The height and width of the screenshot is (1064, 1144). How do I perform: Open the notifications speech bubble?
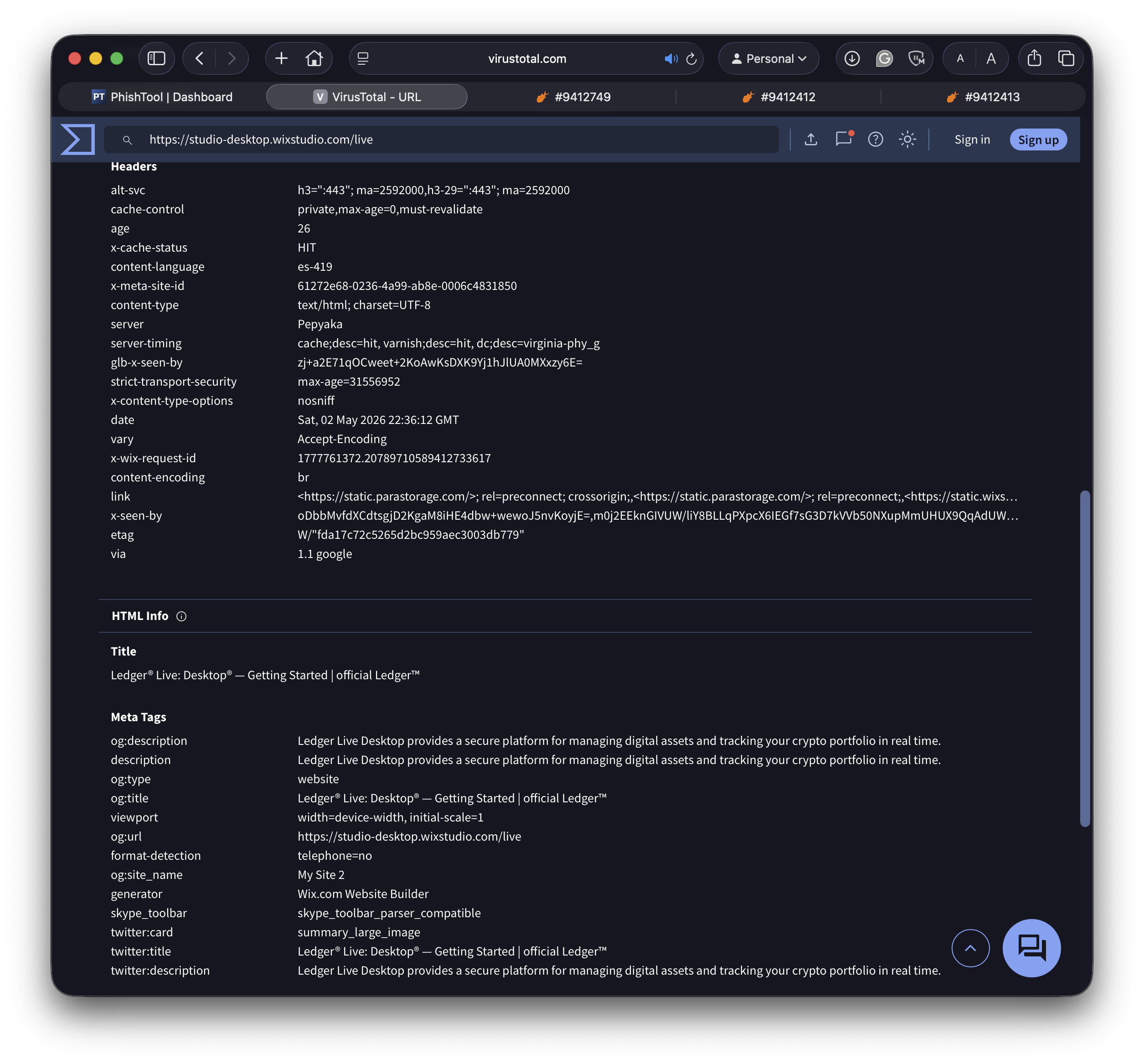click(x=844, y=139)
